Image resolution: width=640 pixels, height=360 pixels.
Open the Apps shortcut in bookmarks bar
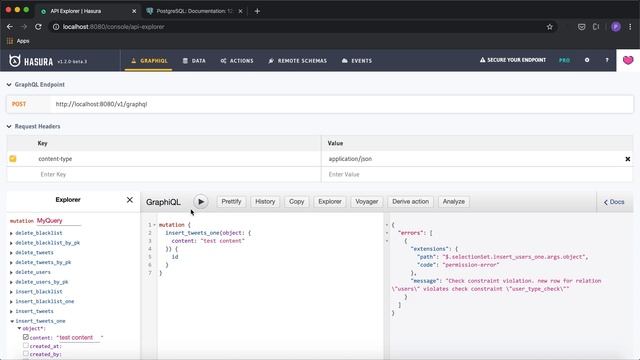pos(18,41)
